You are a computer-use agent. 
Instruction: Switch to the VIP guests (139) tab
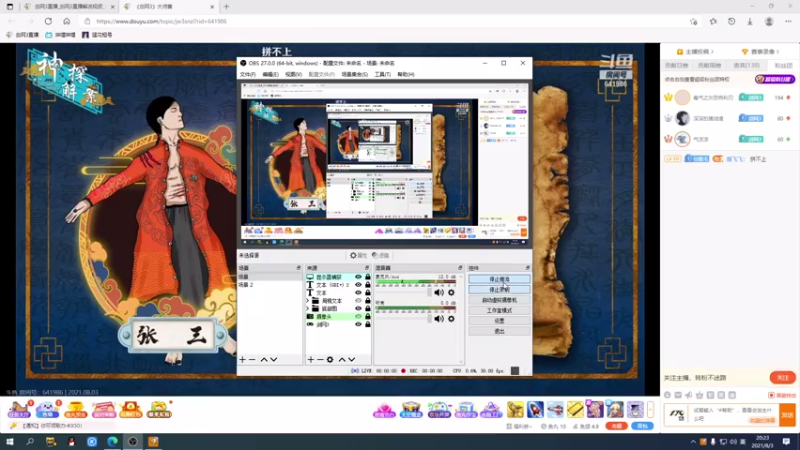coord(746,65)
